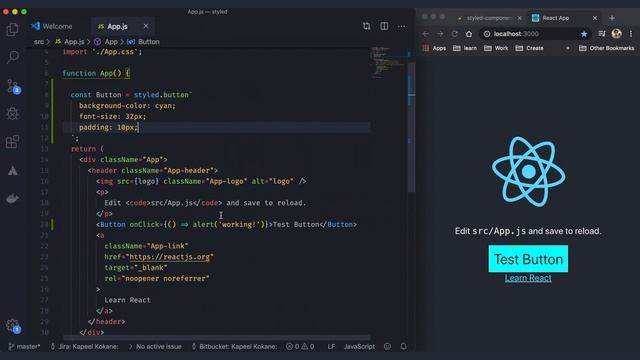Select the App.js editor tab
Viewport: 640px width, 360px height.
pyautogui.click(x=118, y=26)
